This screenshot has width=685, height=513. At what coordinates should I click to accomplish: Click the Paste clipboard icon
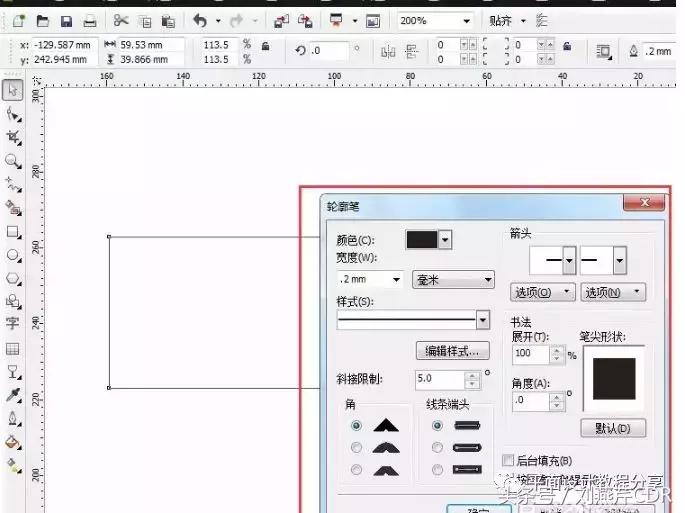pos(168,21)
